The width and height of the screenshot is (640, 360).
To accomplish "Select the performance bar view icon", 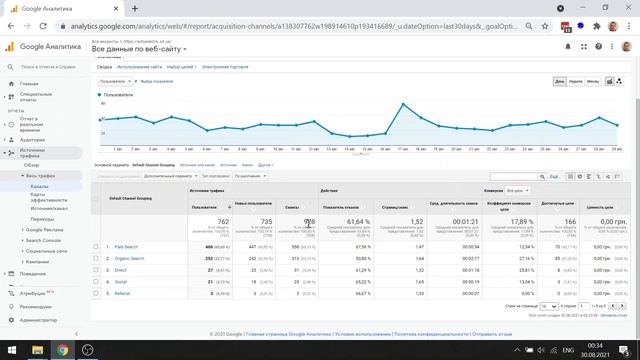I will [589, 176].
